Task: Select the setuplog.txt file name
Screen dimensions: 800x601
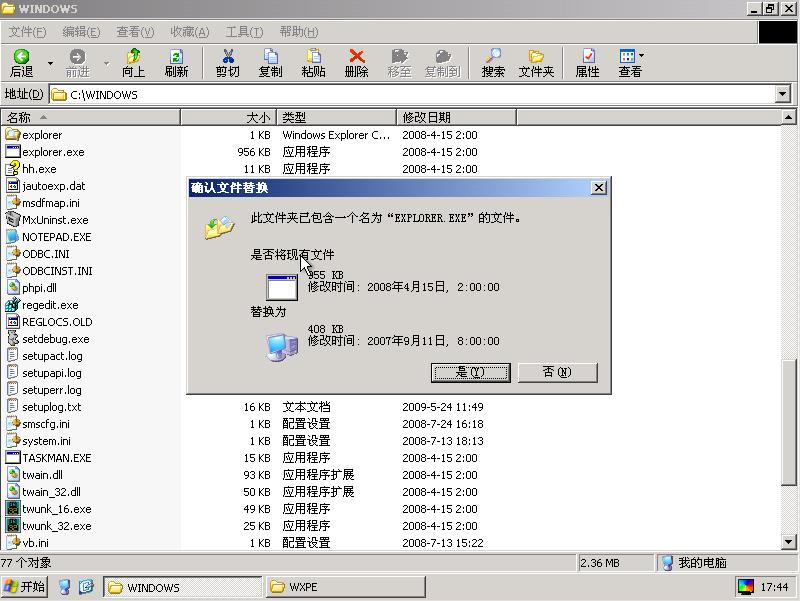Action: coord(52,407)
